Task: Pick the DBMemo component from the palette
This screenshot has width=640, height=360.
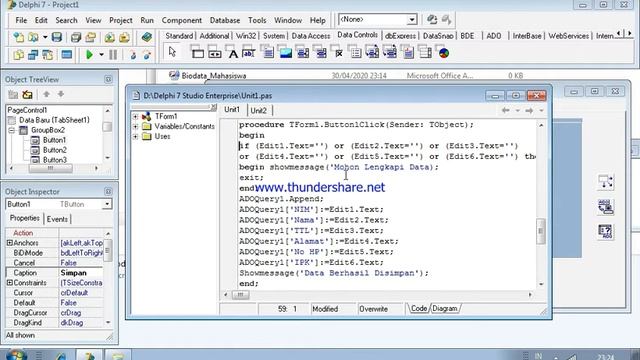Action: (x=268, y=53)
